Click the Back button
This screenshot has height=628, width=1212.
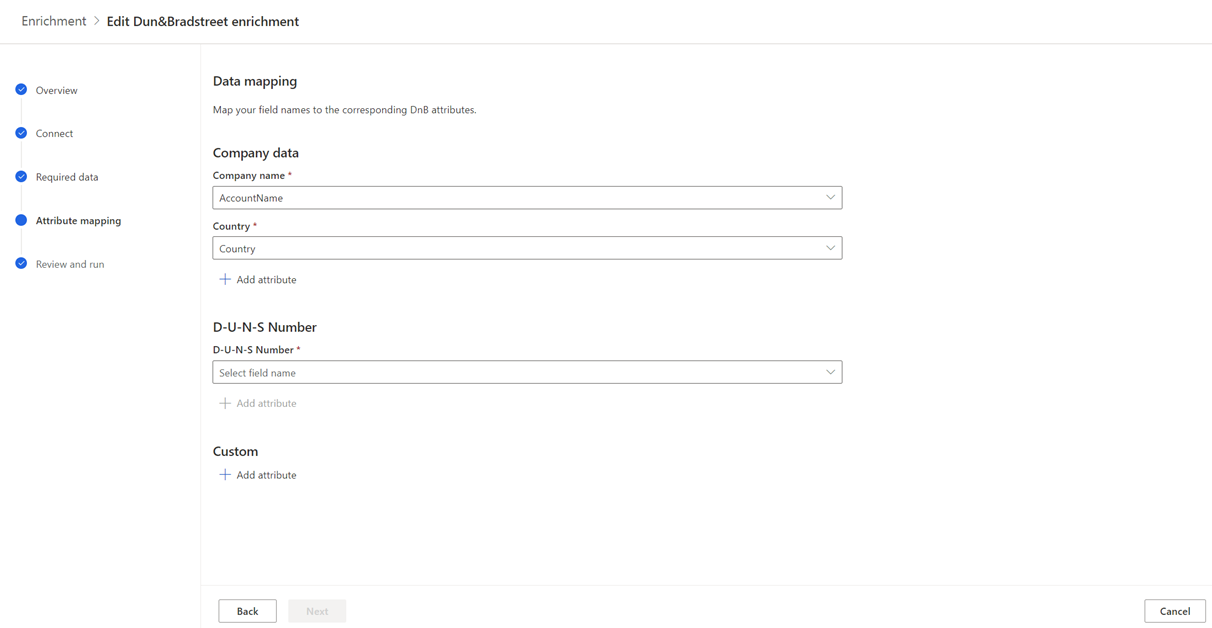tap(247, 611)
